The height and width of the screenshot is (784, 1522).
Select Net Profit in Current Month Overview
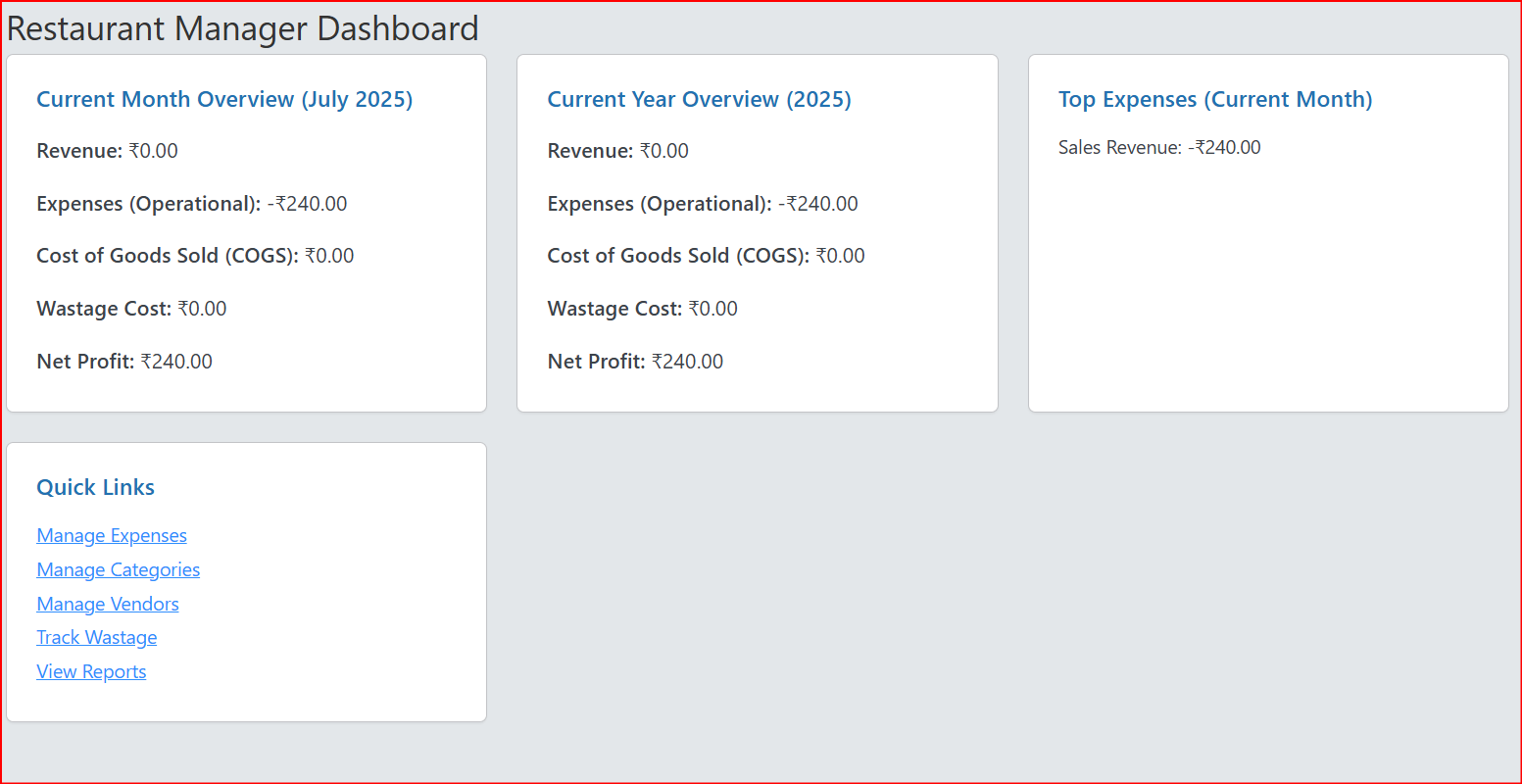coord(124,362)
